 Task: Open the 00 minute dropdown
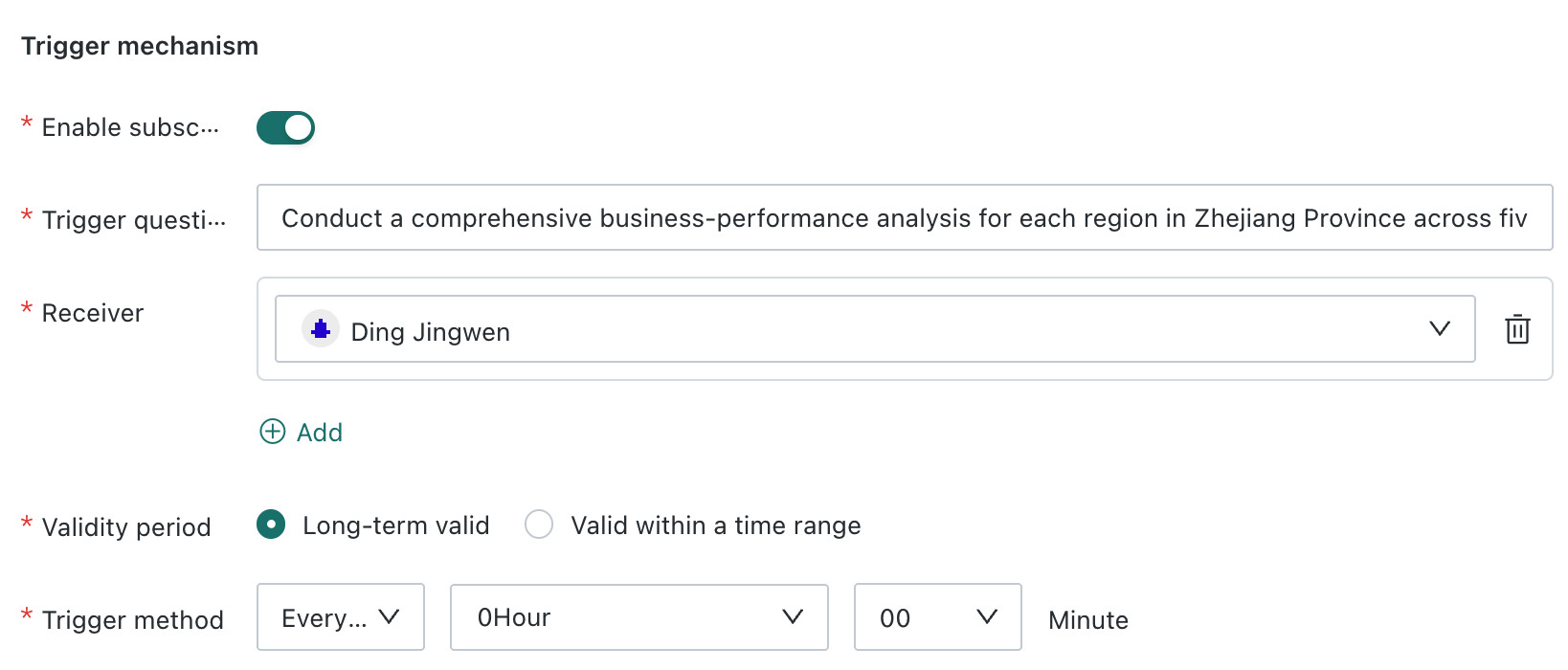click(x=938, y=617)
